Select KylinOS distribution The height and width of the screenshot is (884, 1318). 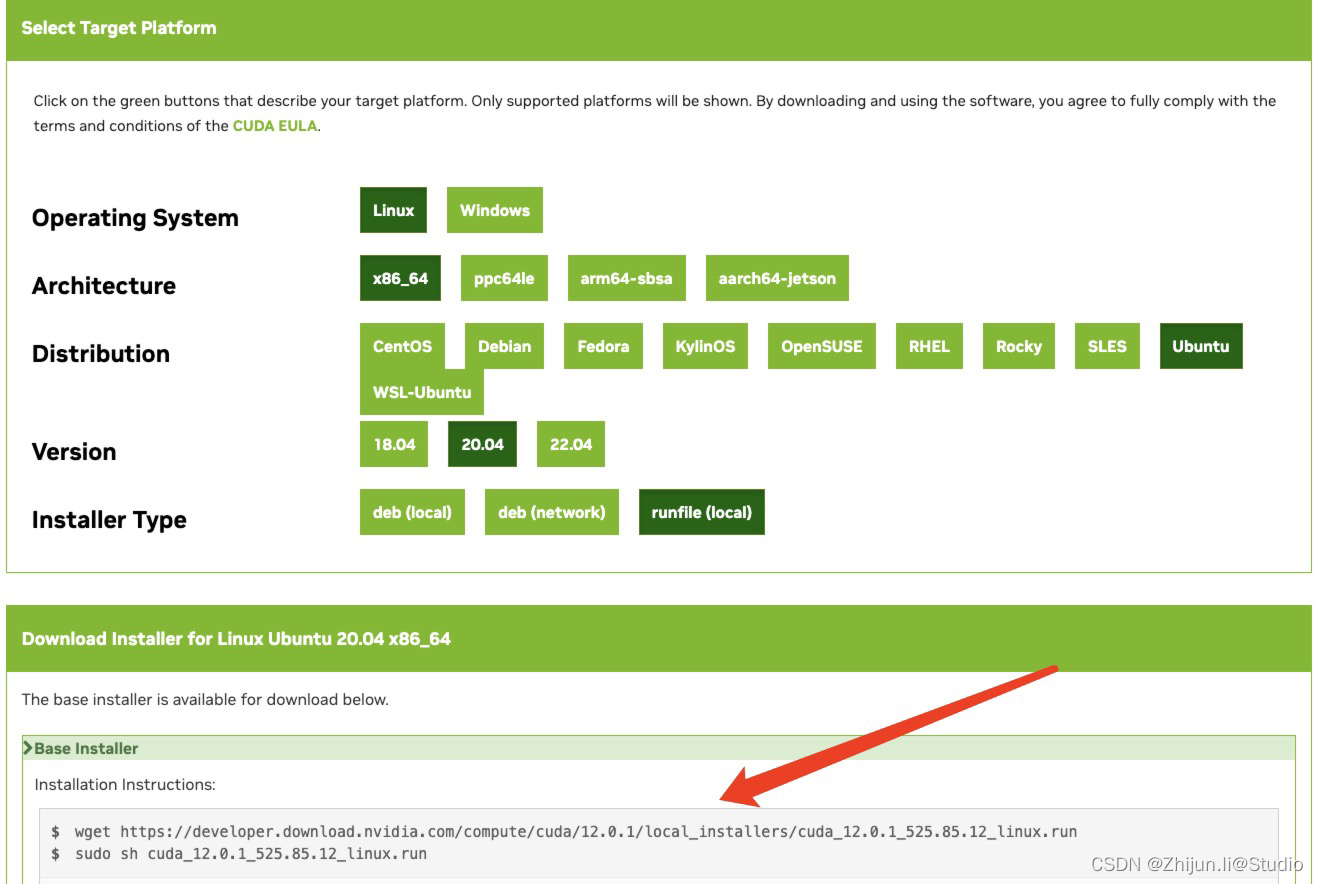(x=705, y=346)
